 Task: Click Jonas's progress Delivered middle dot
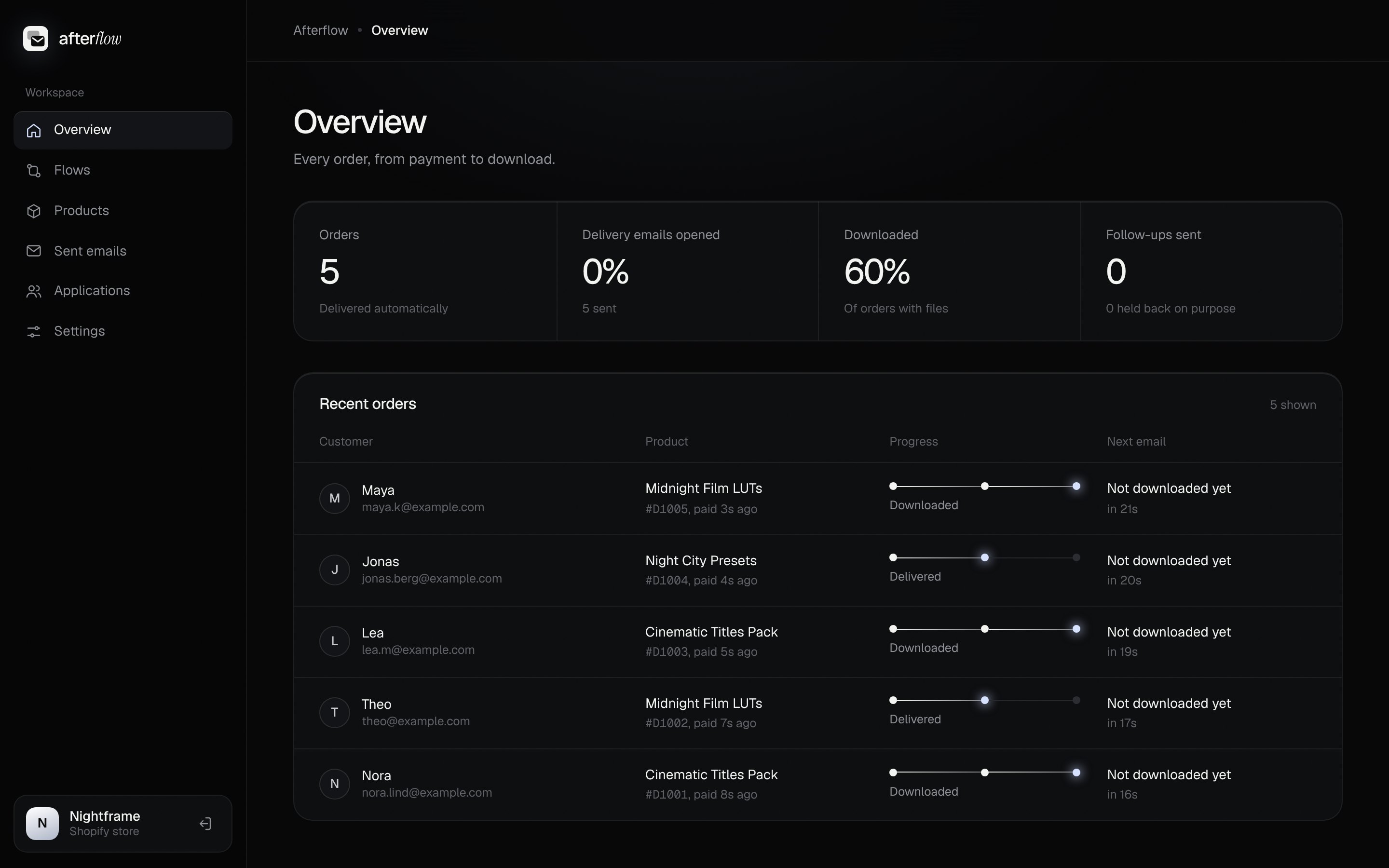(984, 557)
